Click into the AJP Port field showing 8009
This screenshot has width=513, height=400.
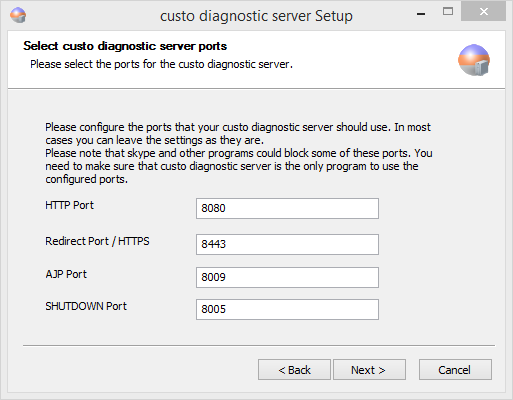pos(287,277)
